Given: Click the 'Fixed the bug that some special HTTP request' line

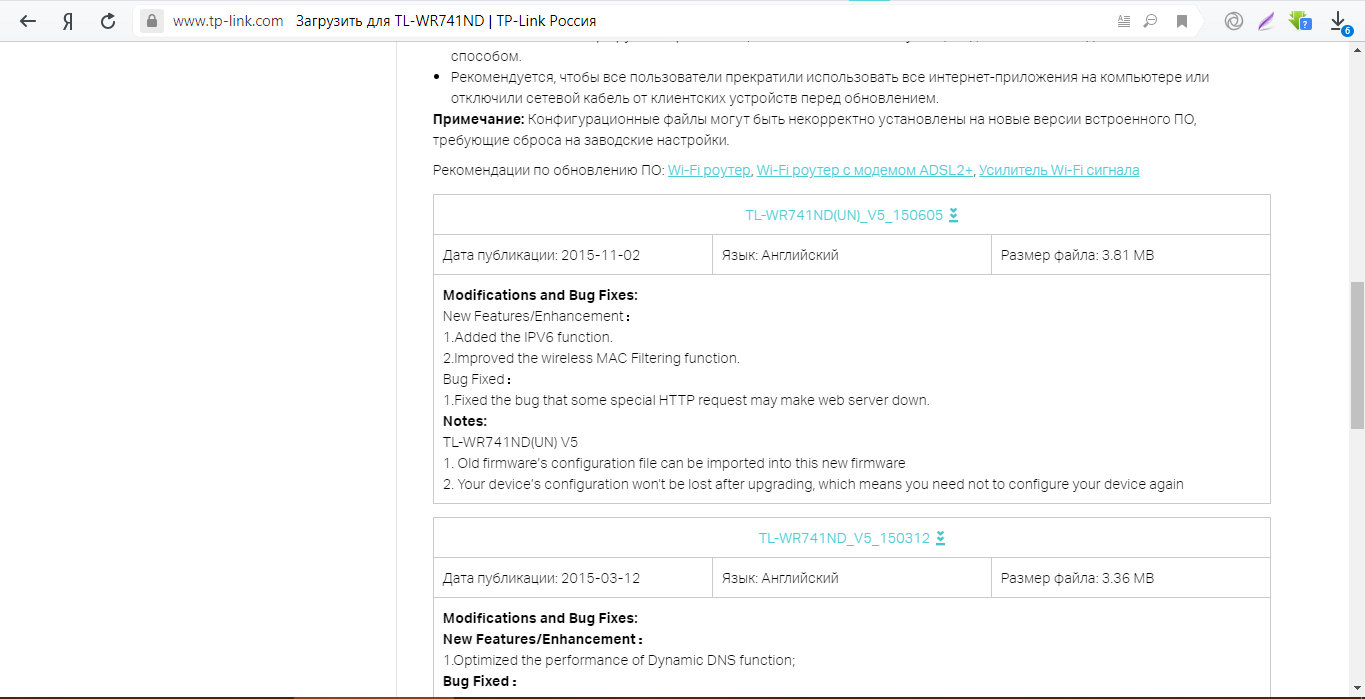Looking at the screenshot, I should [686, 400].
